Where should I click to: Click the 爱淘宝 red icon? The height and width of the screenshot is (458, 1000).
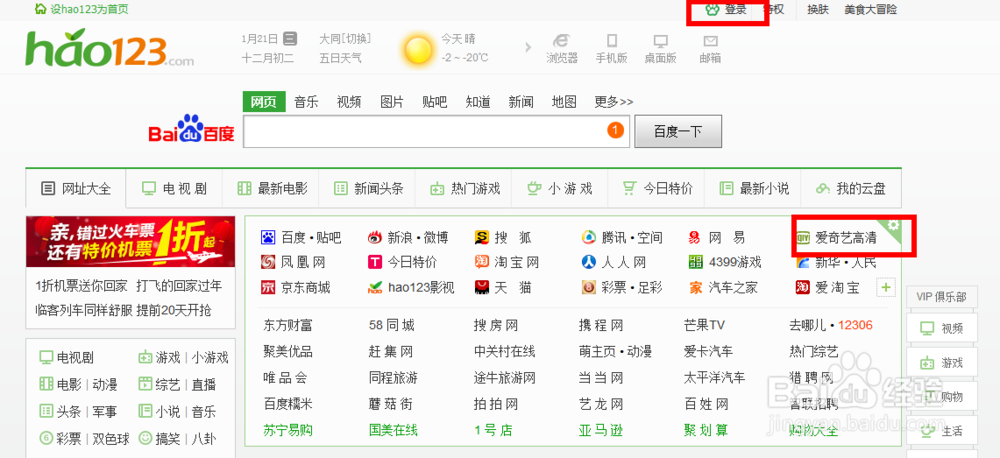803,288
